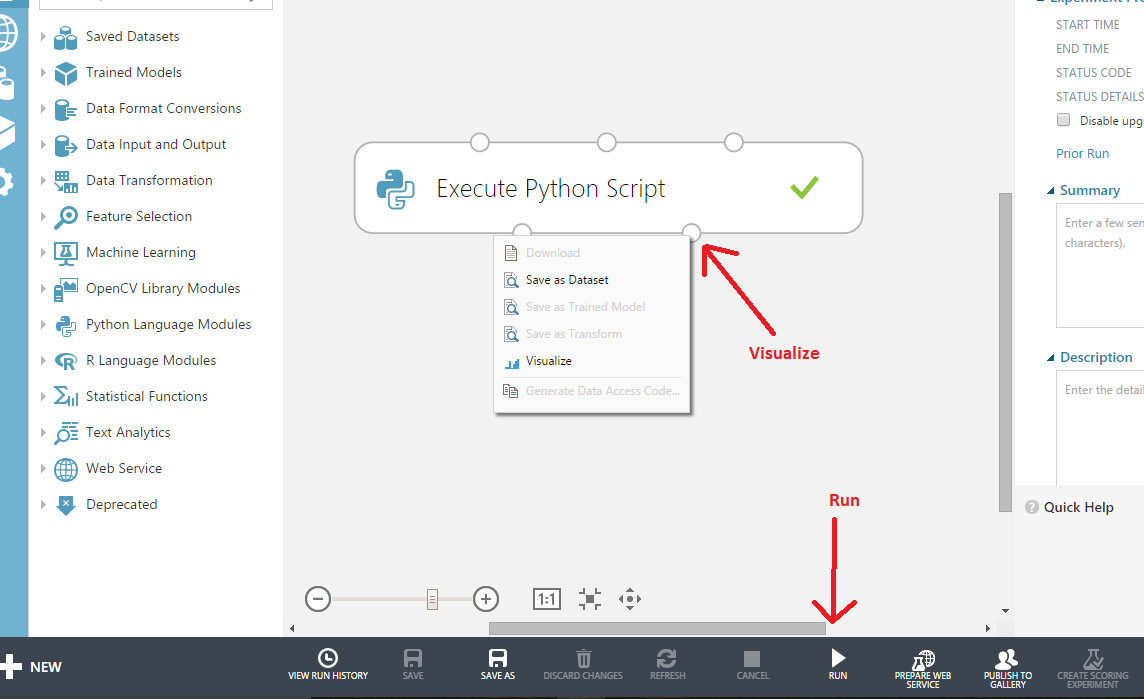The width and height of the screenshot is (1144, 699).
Task: Click Publish to Gallery
Action: 1008,668
